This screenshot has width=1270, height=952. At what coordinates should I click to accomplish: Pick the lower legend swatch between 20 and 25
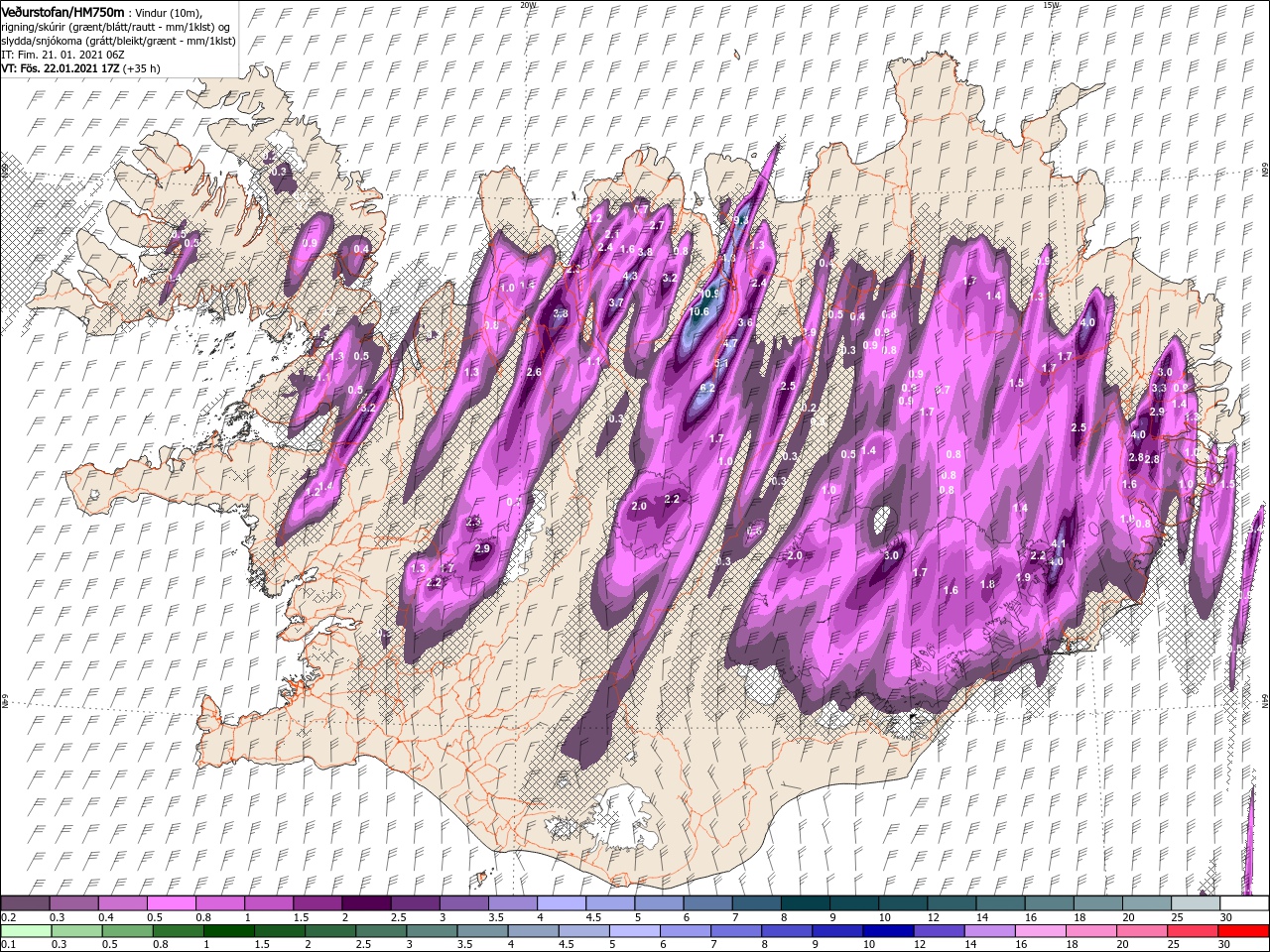(x=1142, y=931)
